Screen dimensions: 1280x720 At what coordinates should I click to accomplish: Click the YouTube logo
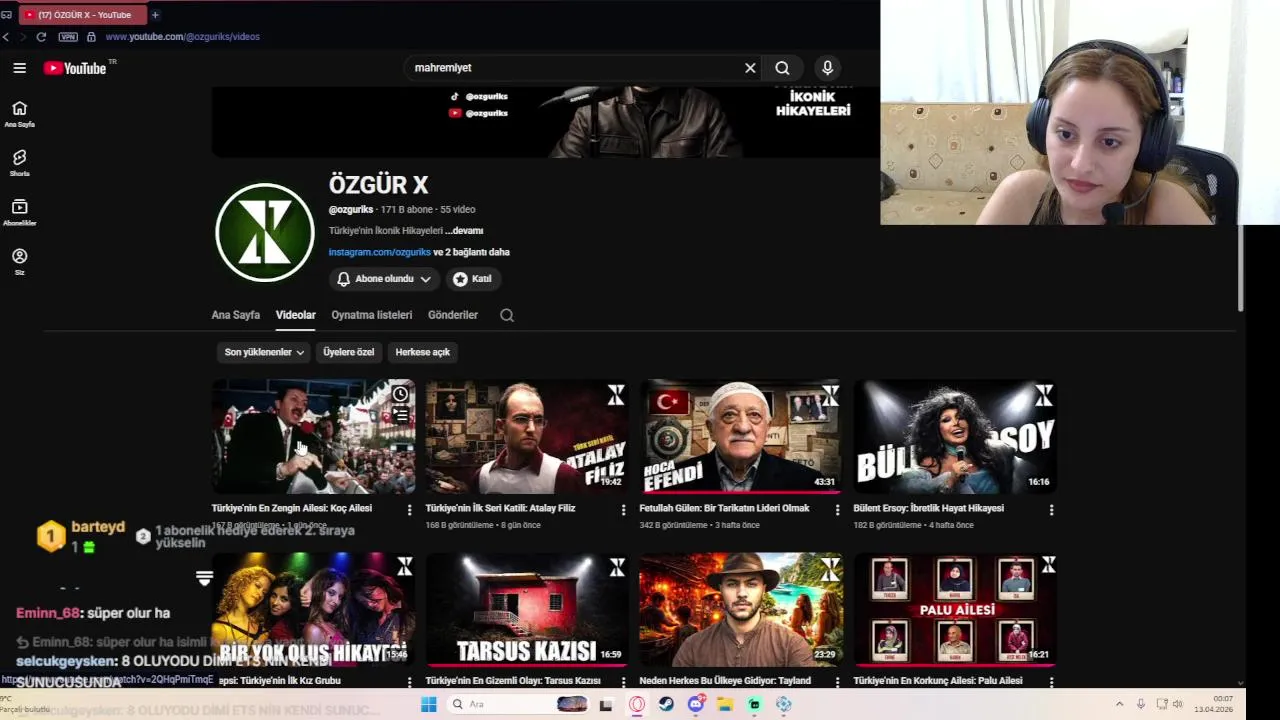coord(75,68)
